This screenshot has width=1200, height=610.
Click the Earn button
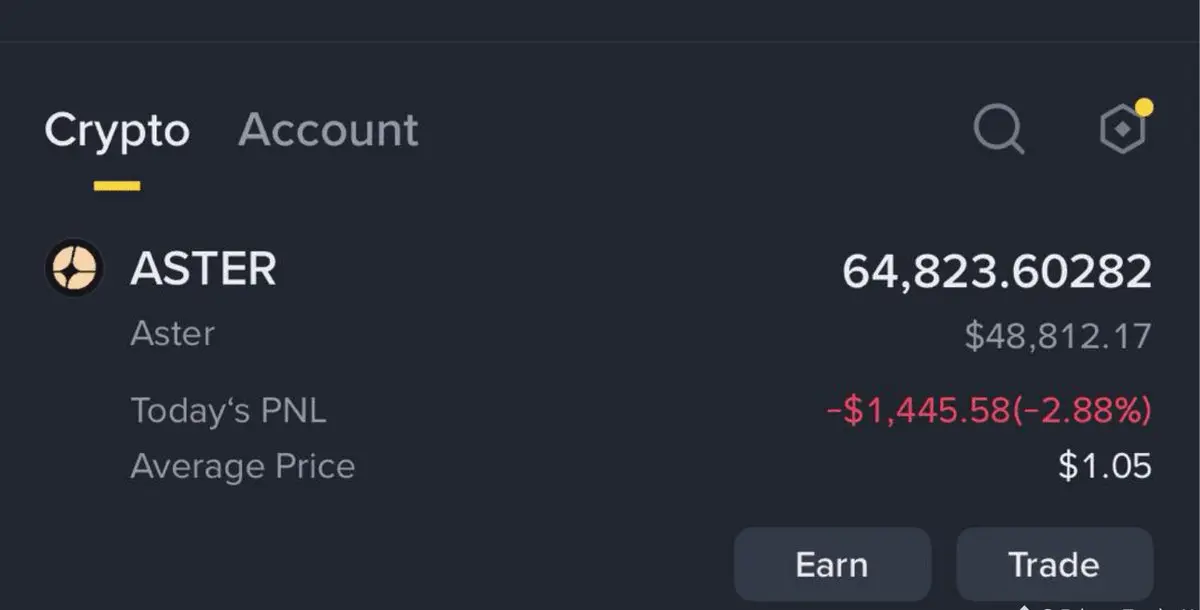coord(832,565)
